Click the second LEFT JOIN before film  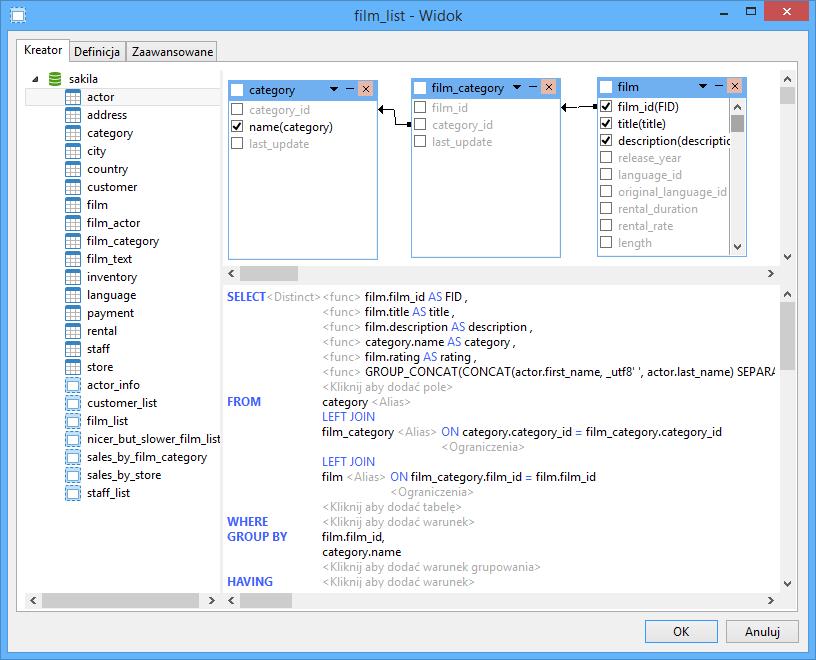pos(348,462)
